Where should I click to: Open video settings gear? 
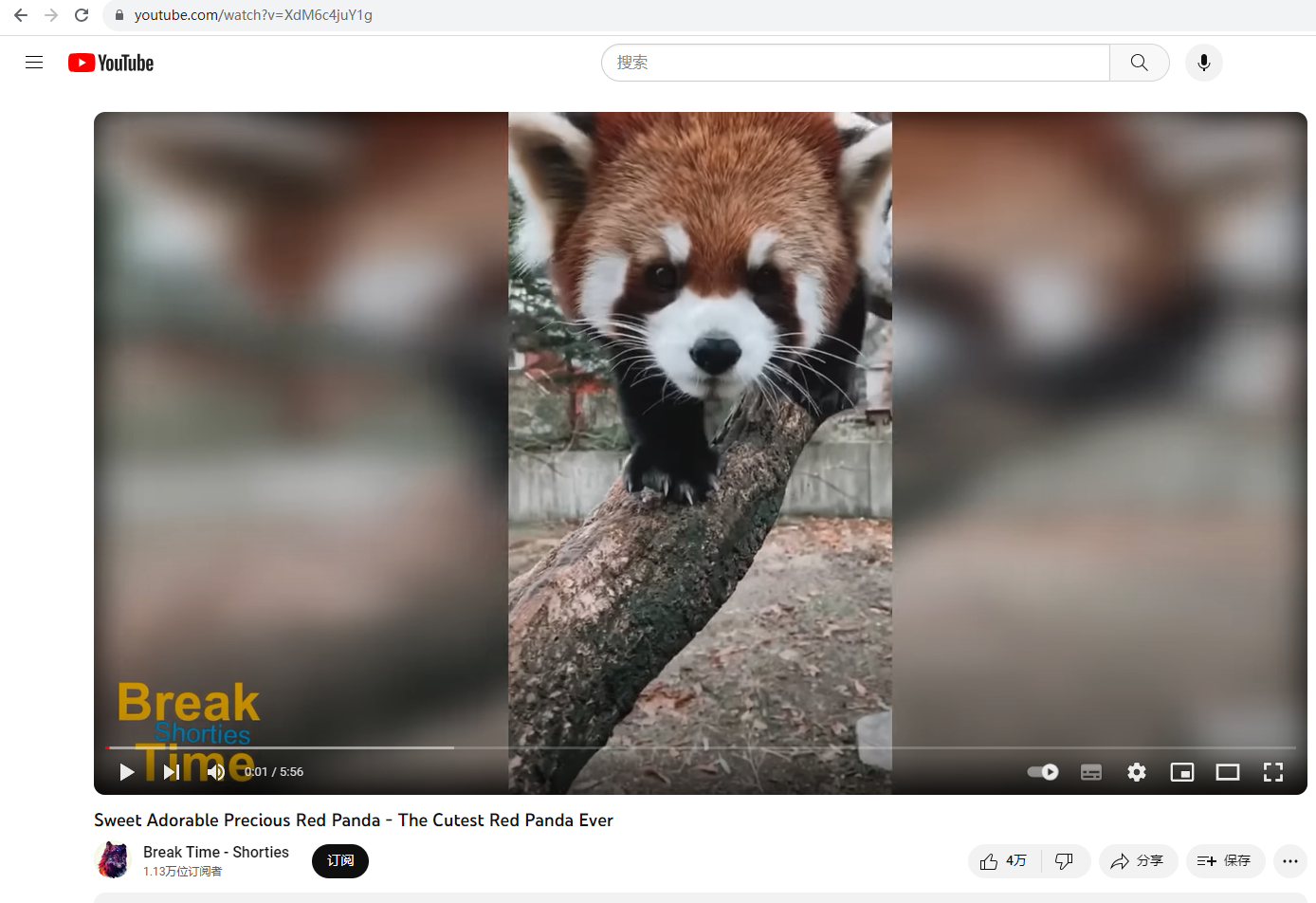pos(1137,772)
